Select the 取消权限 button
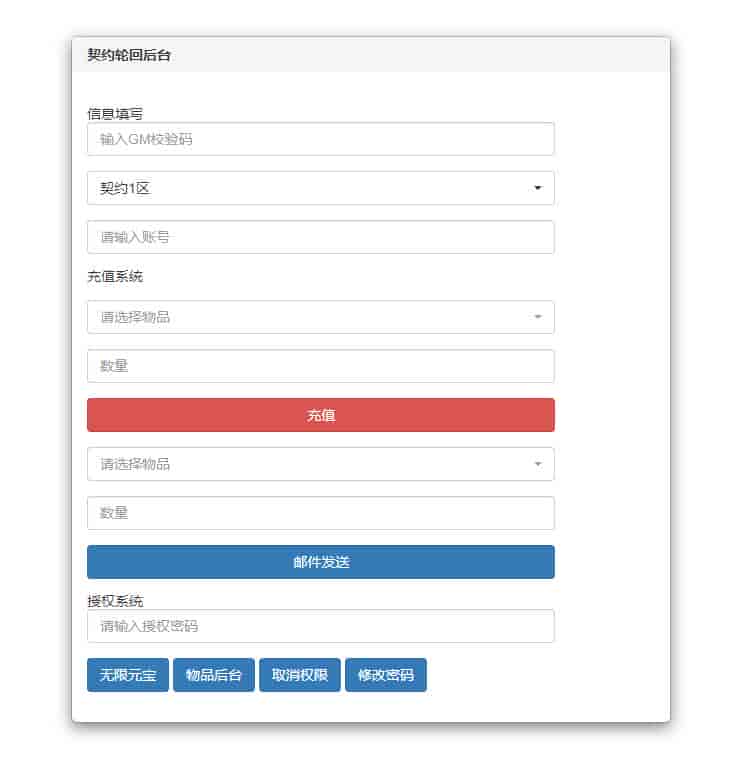Screen dimensions: 748x761 300,675
